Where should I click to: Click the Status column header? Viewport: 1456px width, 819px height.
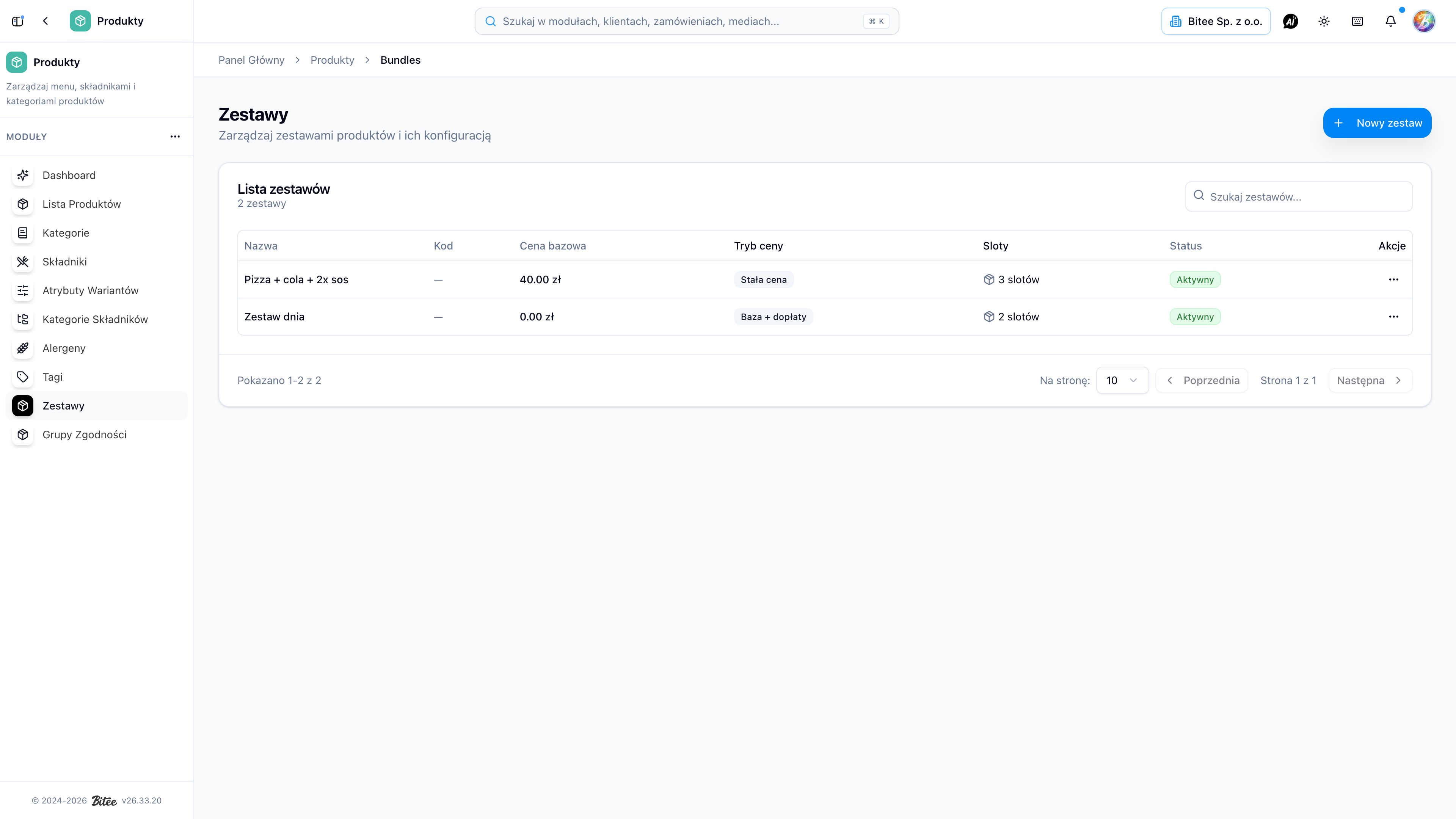point(1186,246)
